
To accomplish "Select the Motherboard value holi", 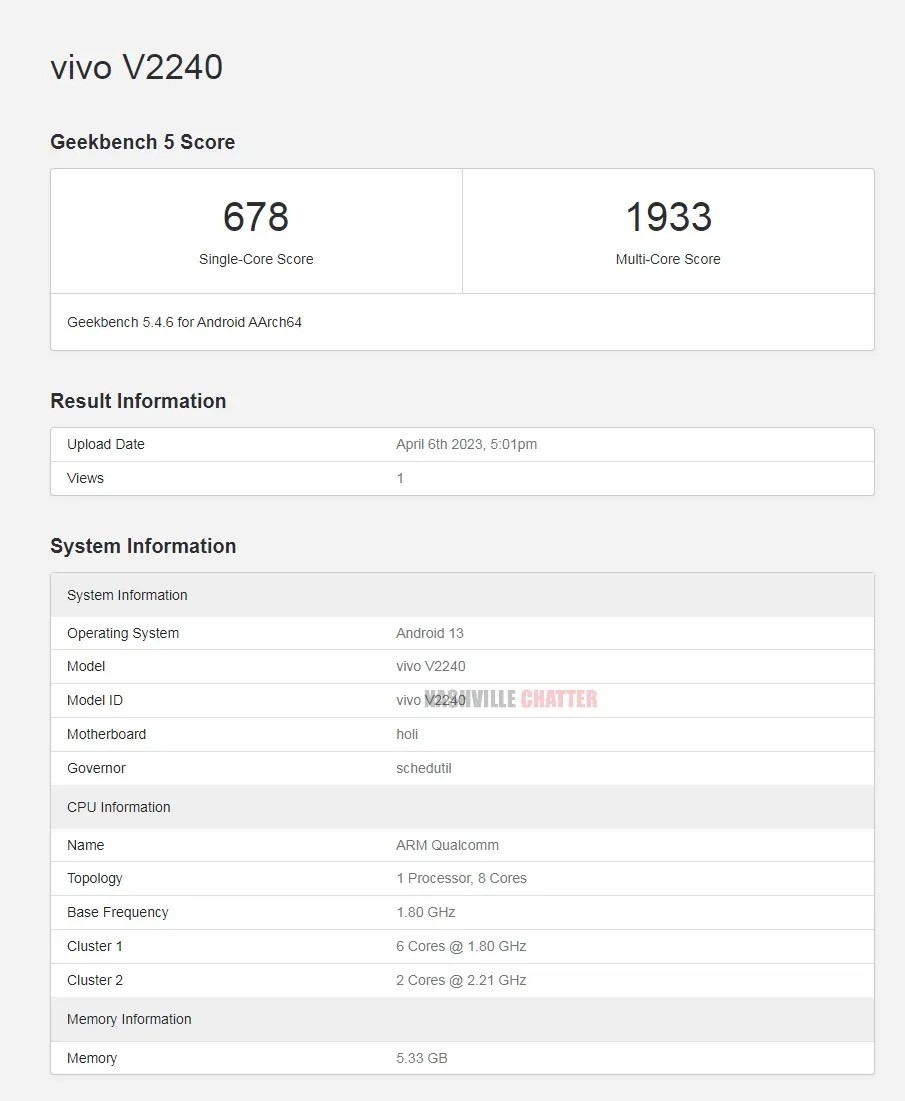I will pos(407,734).
